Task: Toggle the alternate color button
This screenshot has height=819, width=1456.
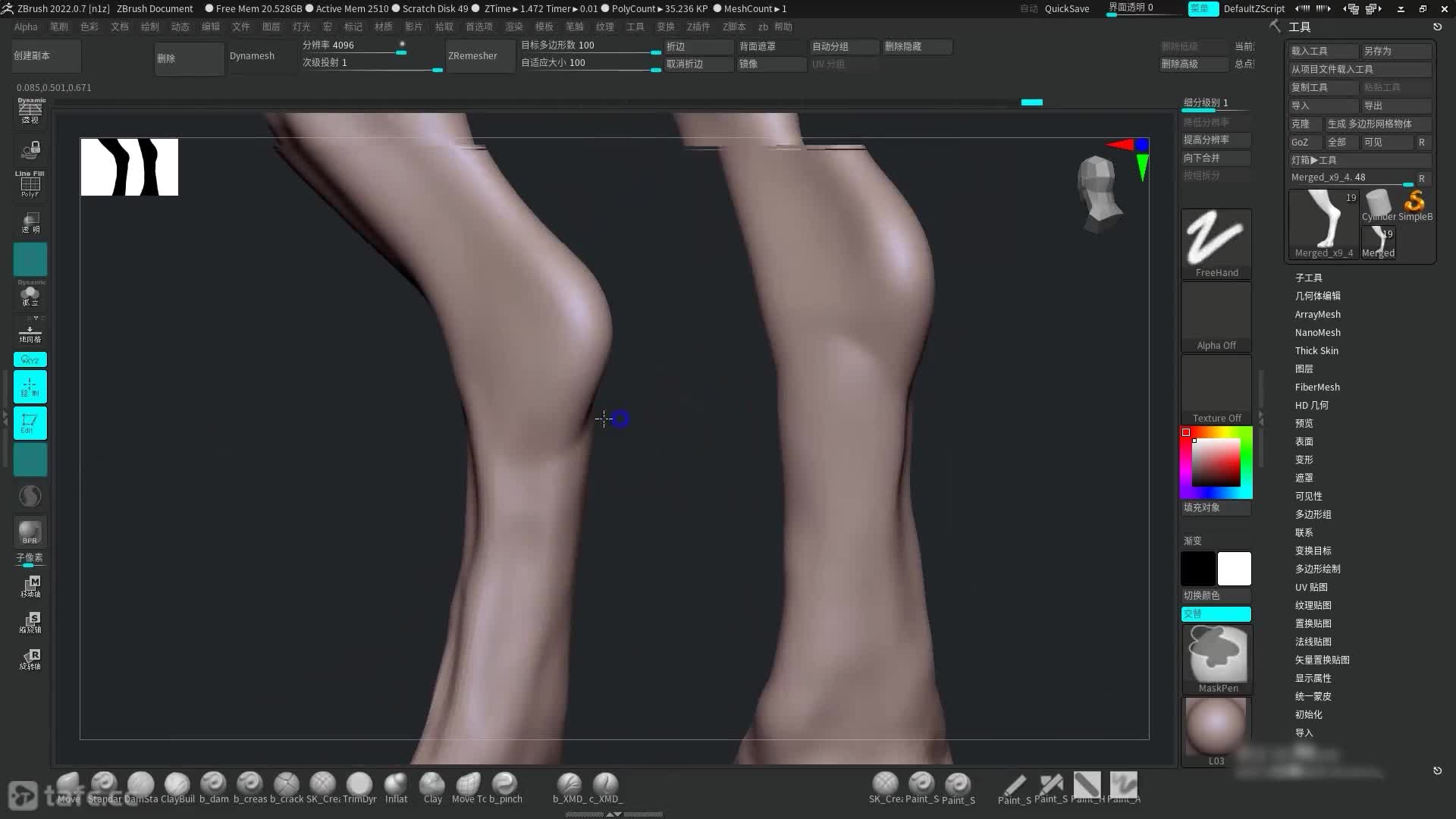Action: [1216, 613]
